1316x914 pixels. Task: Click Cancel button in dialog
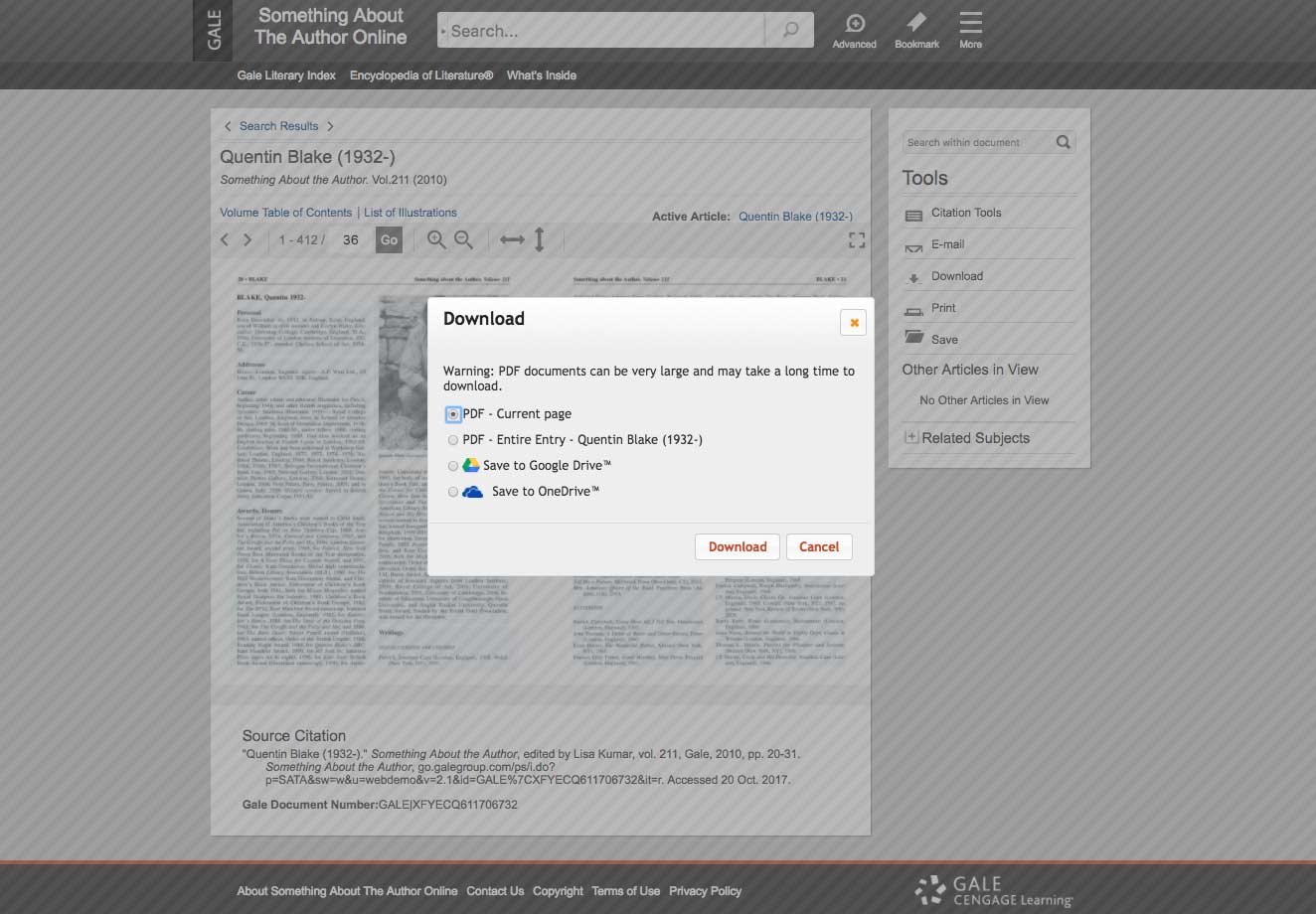(819, 546)
